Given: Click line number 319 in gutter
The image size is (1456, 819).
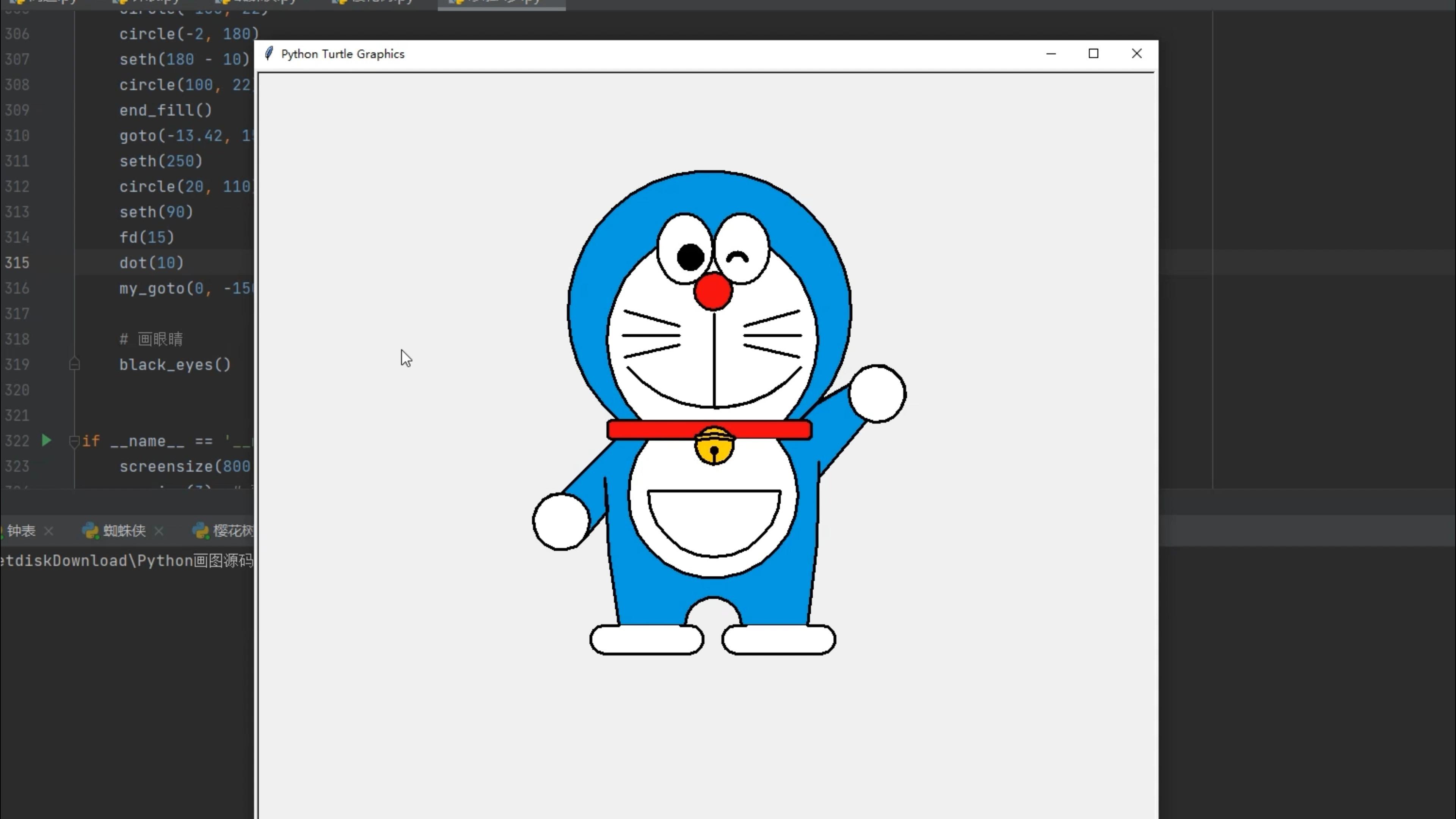Looking at the screenshot, I should coord(17,364).
